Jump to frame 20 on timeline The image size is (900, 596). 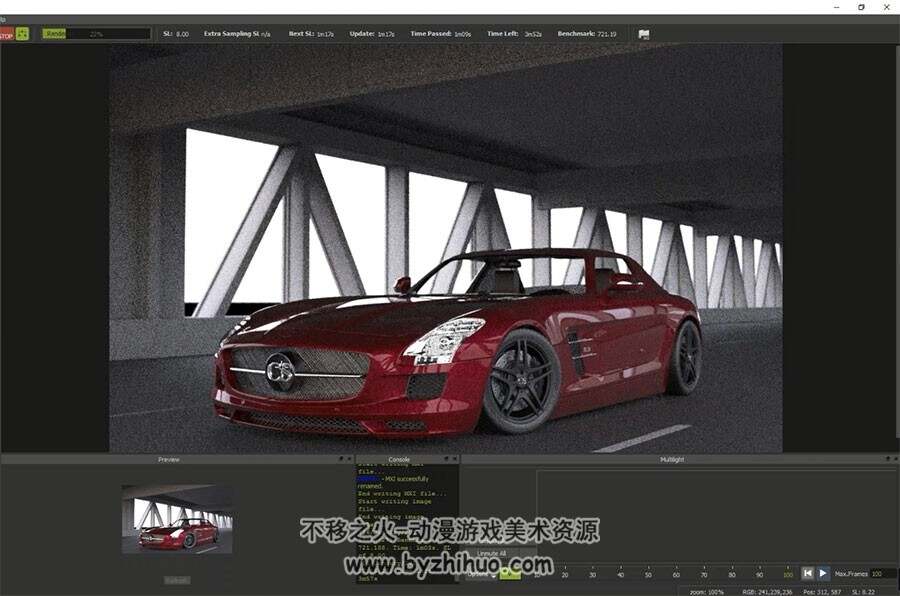click(x=565, y=575)
